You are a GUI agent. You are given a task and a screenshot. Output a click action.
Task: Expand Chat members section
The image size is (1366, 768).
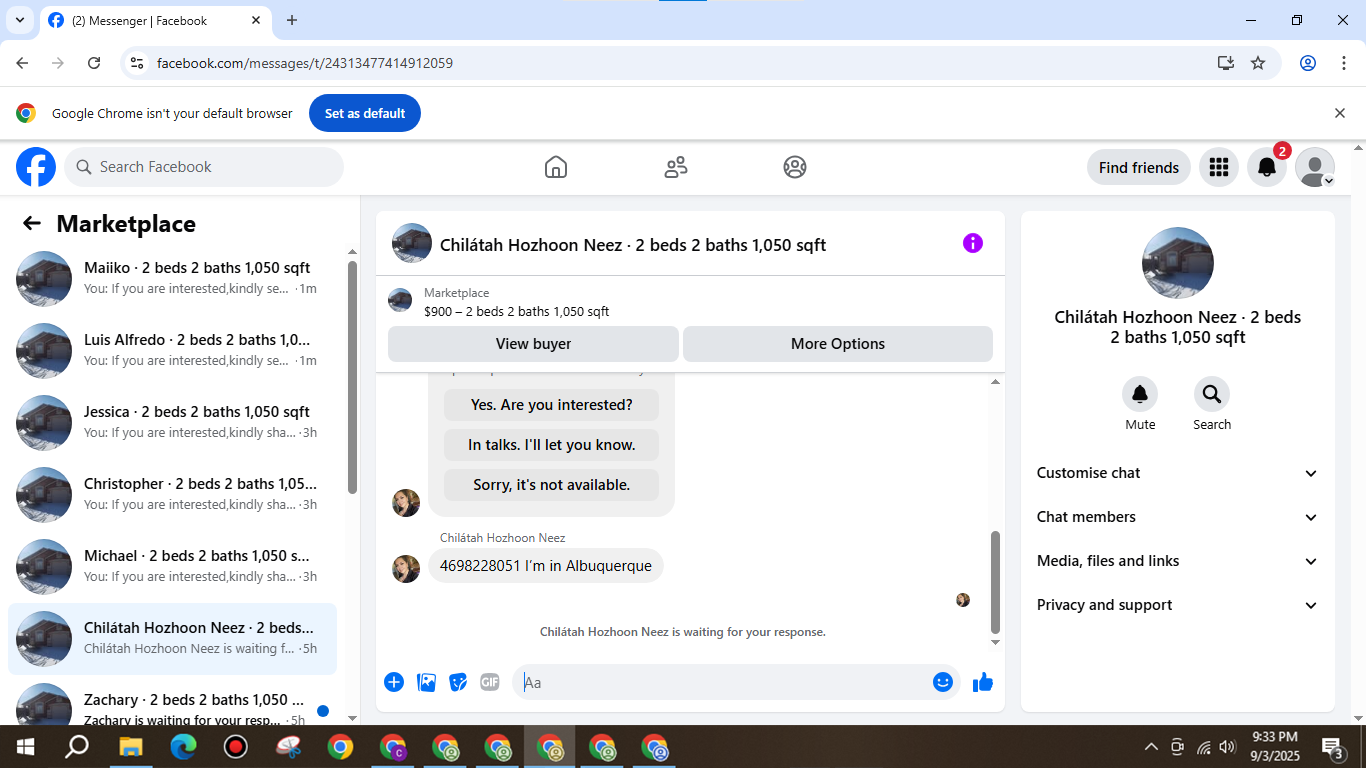[1178, 517]
